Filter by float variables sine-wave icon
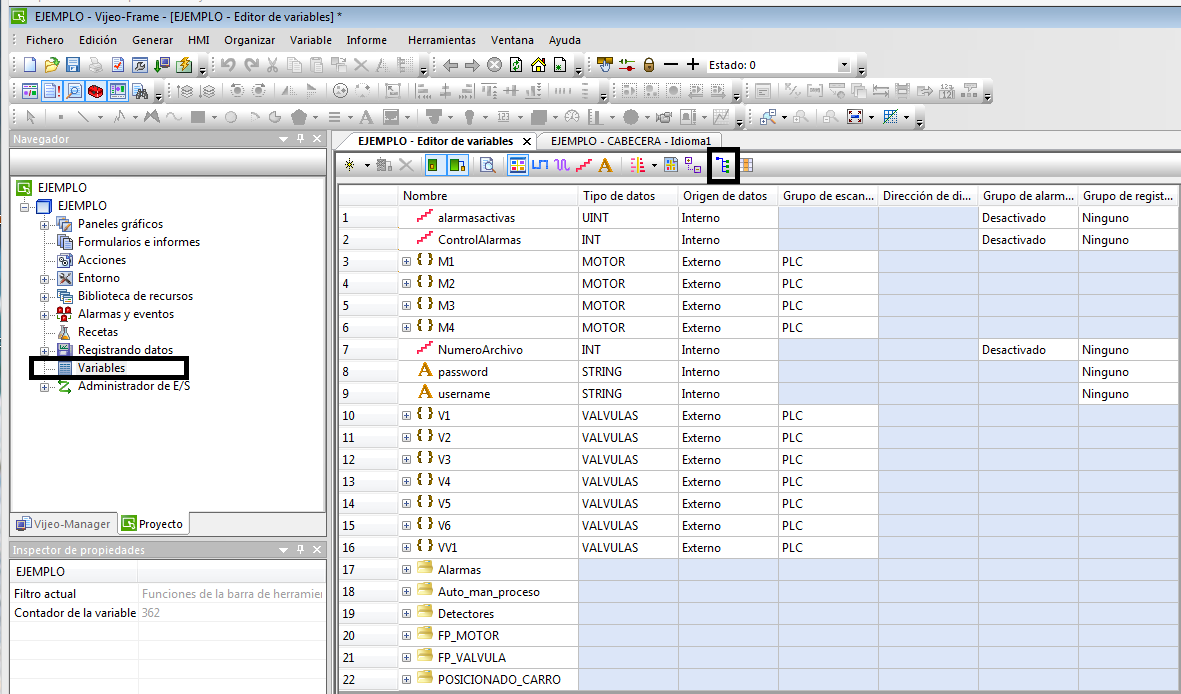Image resolution: width=1181 pixels, height=694 pixels. pyautogui.click(x=562, y=165)
